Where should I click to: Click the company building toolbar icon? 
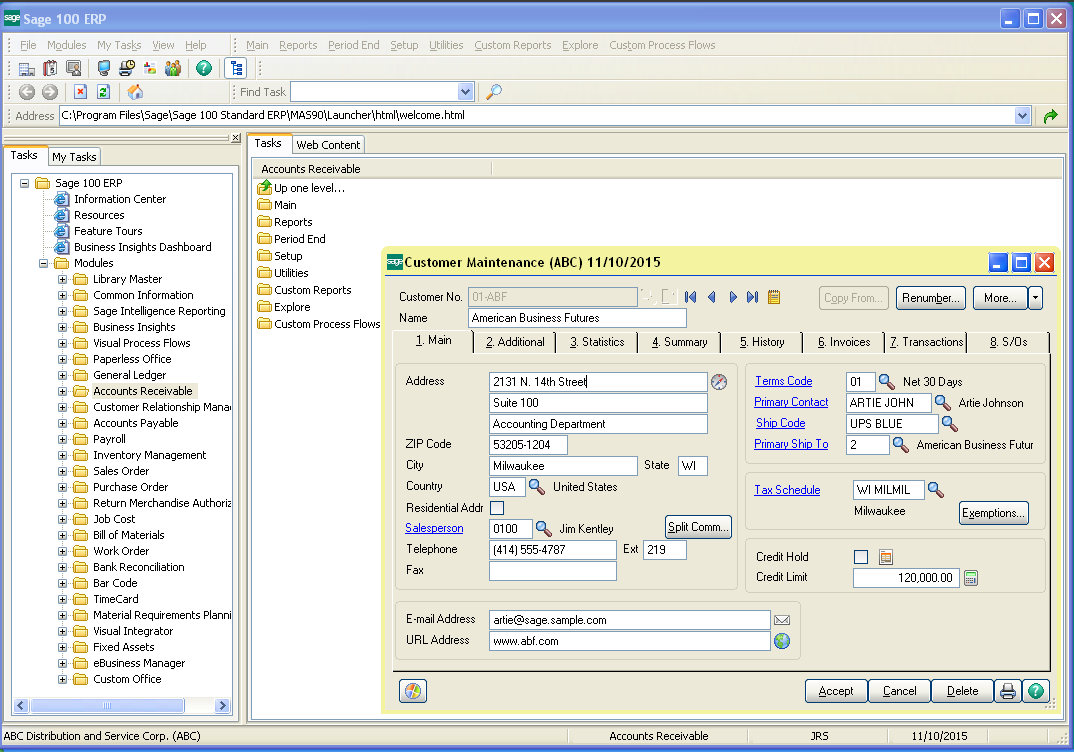coord(27,68)
